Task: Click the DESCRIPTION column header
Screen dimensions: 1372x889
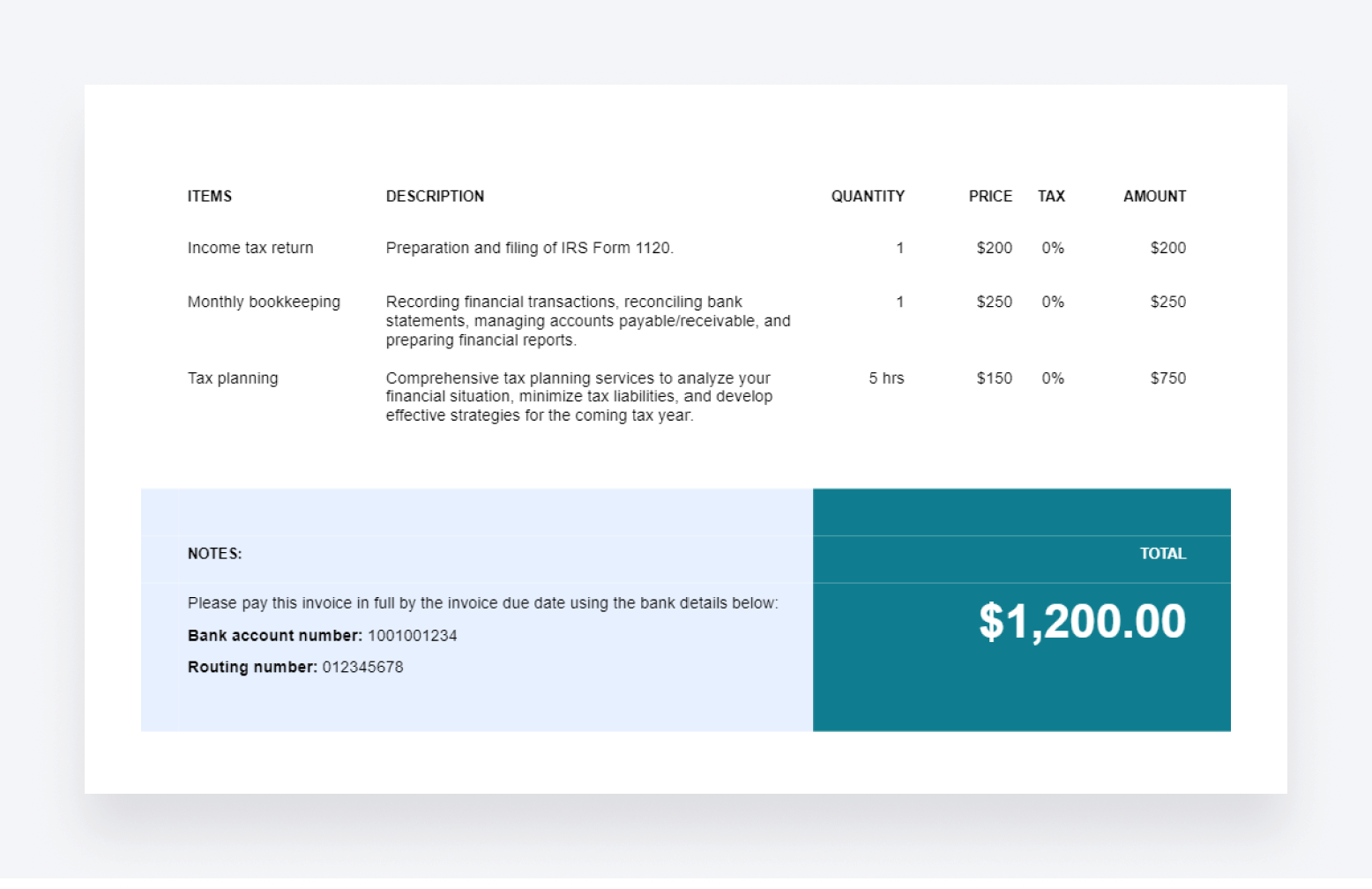Action: click(435, 196)
